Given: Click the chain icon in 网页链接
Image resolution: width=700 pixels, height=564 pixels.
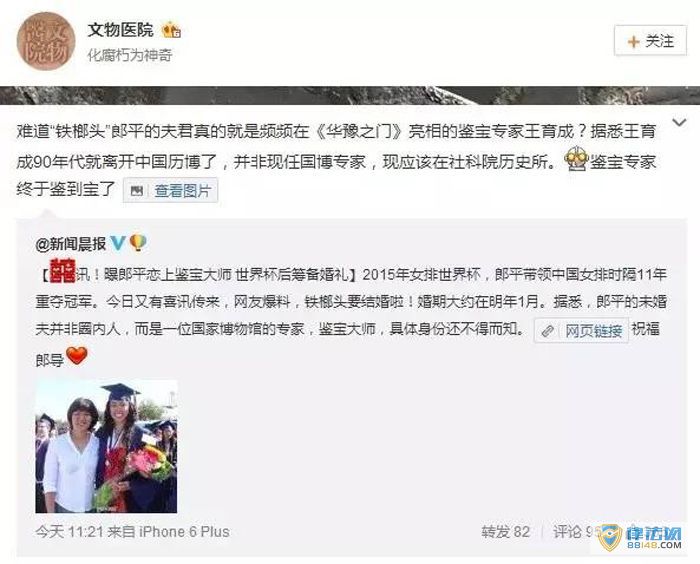Looking at the screenshot, I should (548, 331).
